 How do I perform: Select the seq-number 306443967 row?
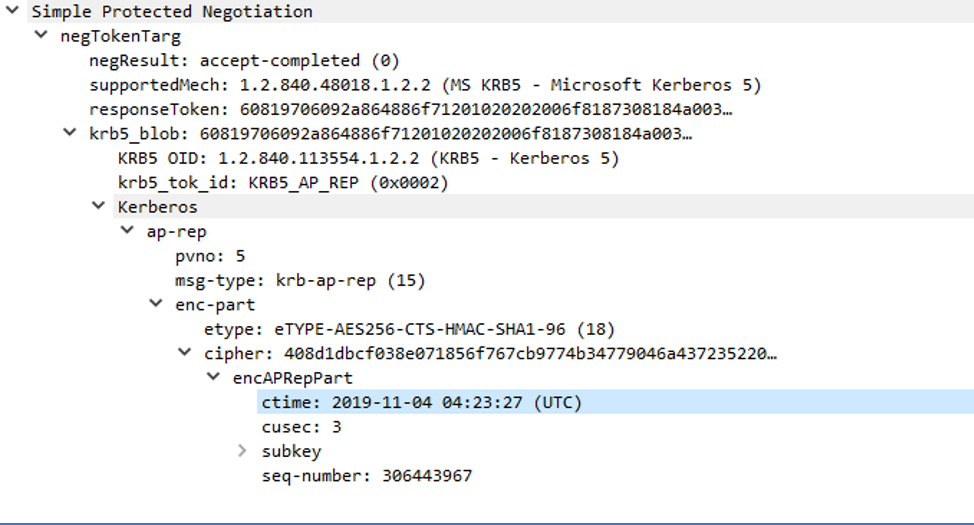click(366, 476)
